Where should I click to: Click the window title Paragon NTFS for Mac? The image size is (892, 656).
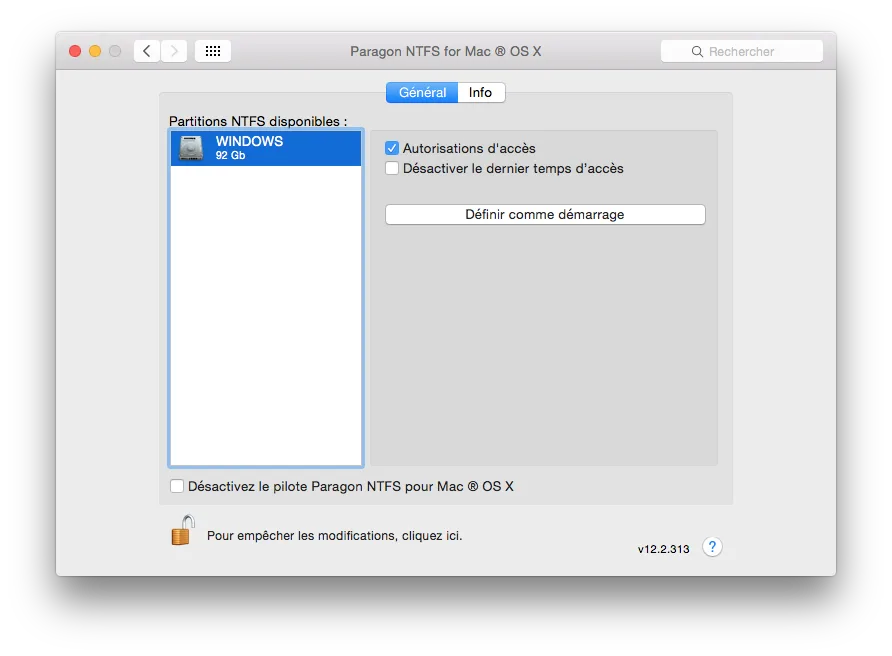pos(445,51)
